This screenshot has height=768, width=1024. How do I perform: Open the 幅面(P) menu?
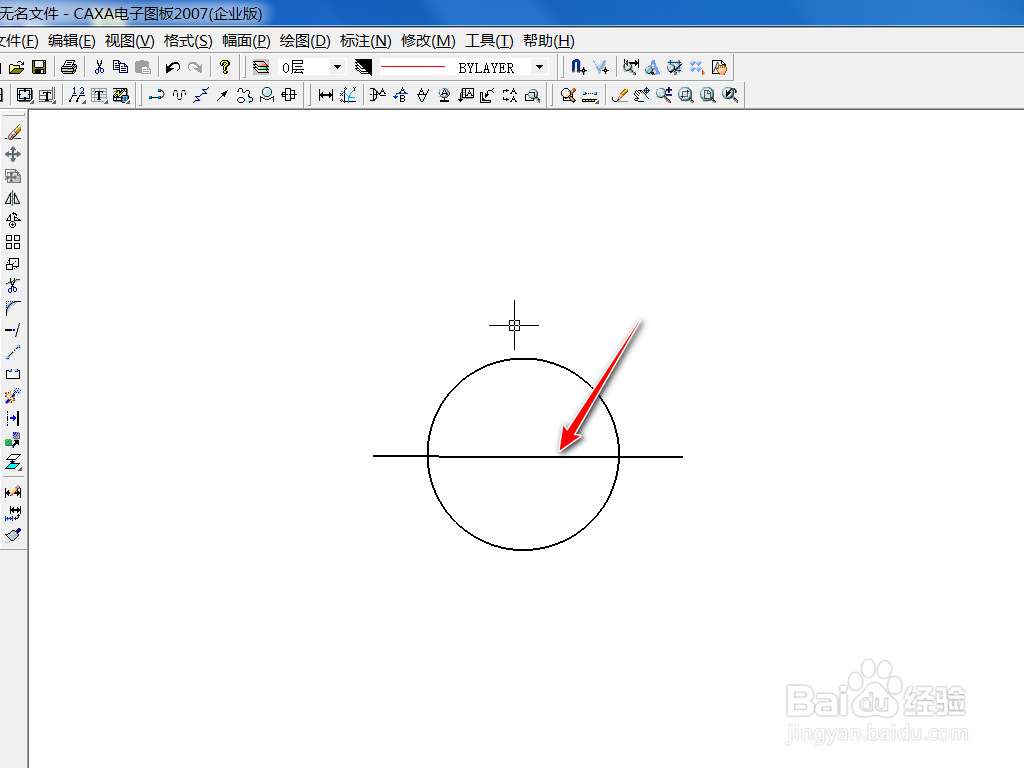pyautogui.click(x=246, y=41)
